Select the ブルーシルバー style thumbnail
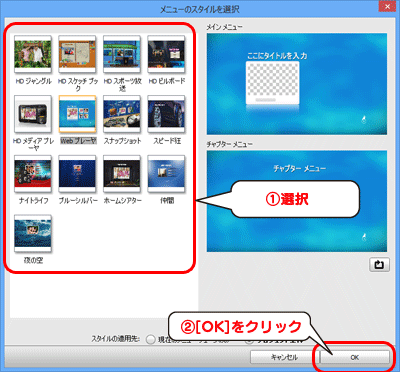 pyautogui.click(x=77, y=174)
